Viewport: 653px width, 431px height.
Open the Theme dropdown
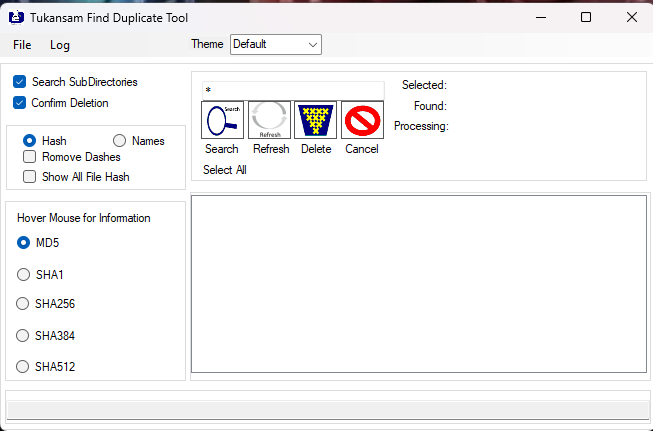coord(276,44)
